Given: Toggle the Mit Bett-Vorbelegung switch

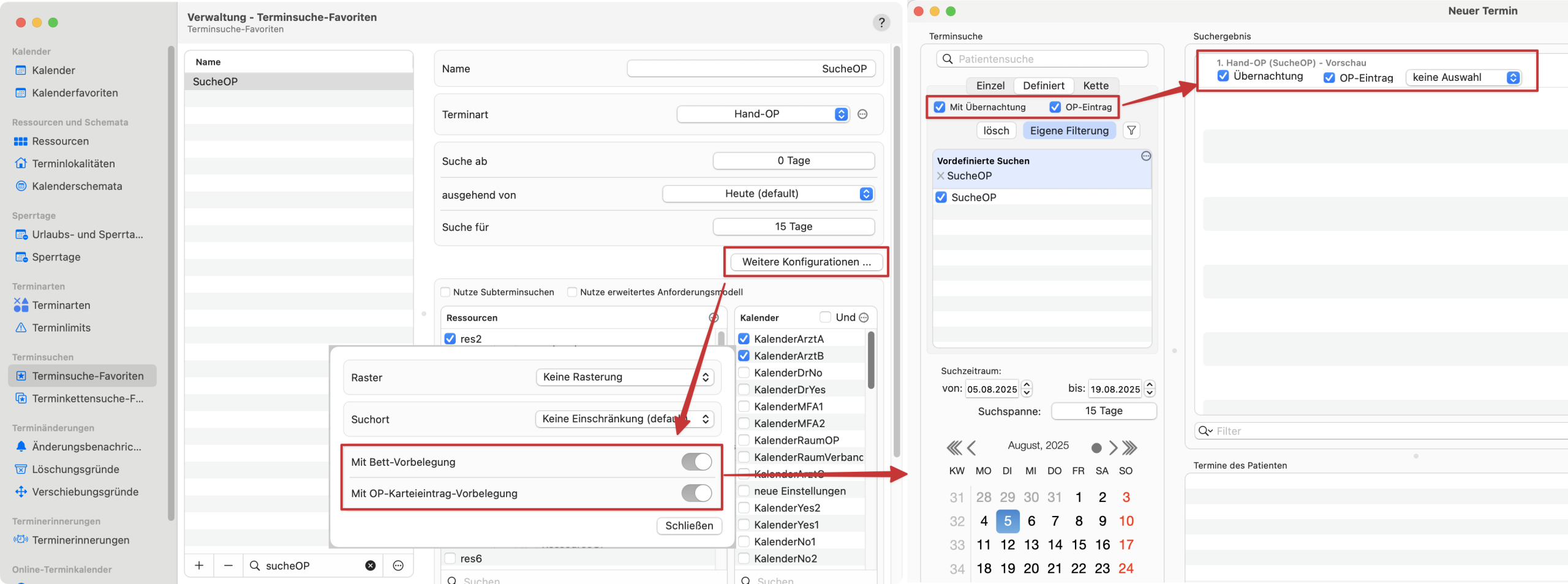Looking at the screenshot, I should point(696,462).
